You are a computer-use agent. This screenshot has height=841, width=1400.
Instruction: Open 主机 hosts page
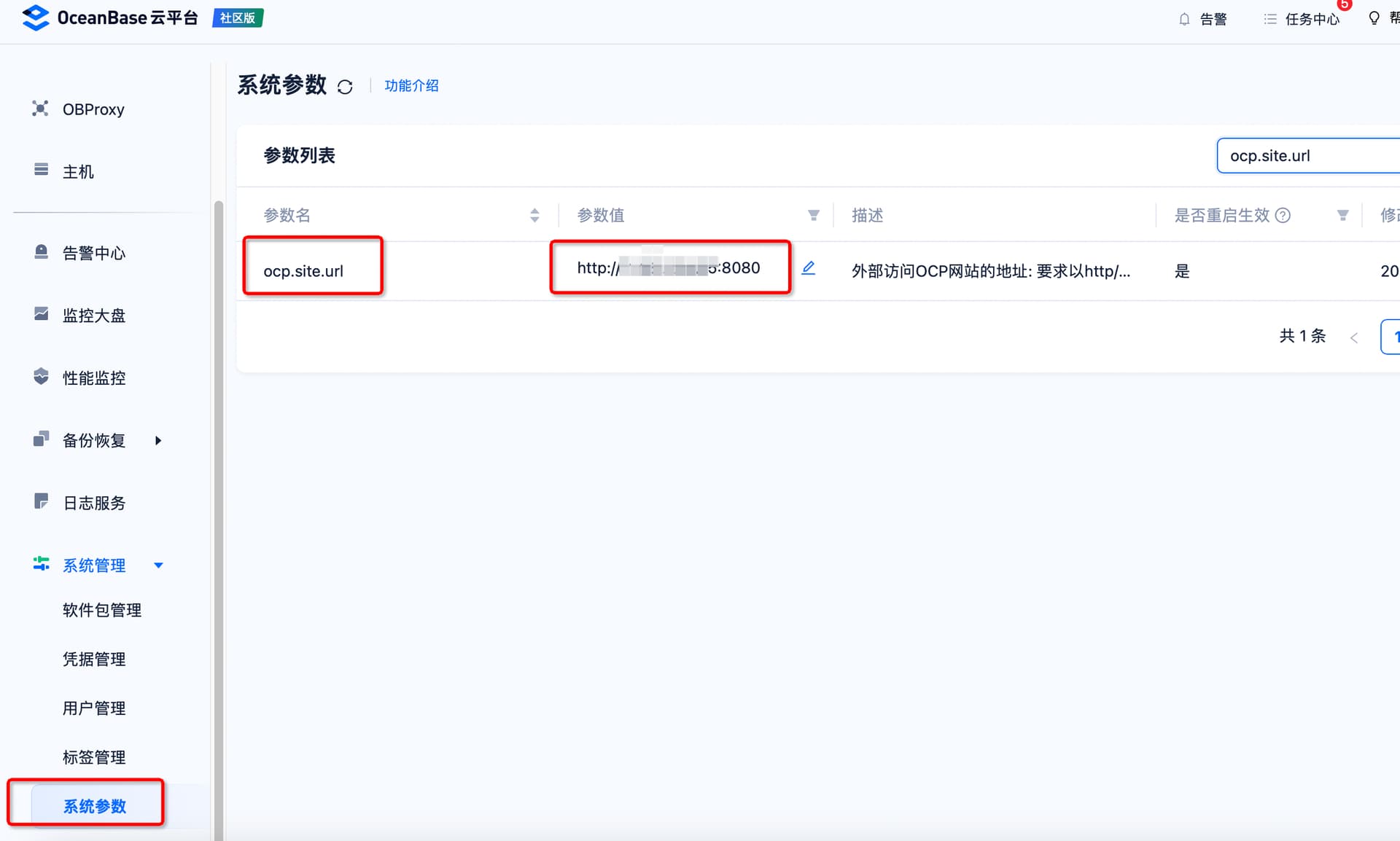[x=78, y=171]
